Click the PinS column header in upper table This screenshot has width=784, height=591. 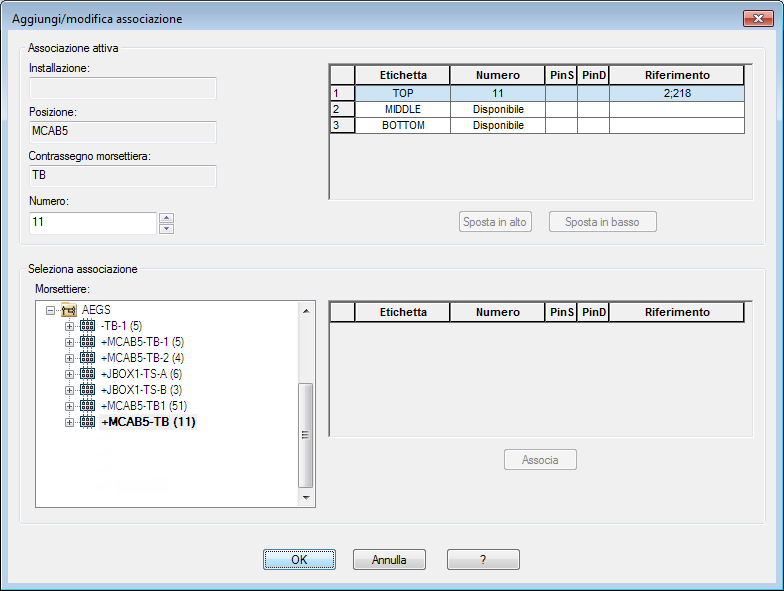(562, 76)
